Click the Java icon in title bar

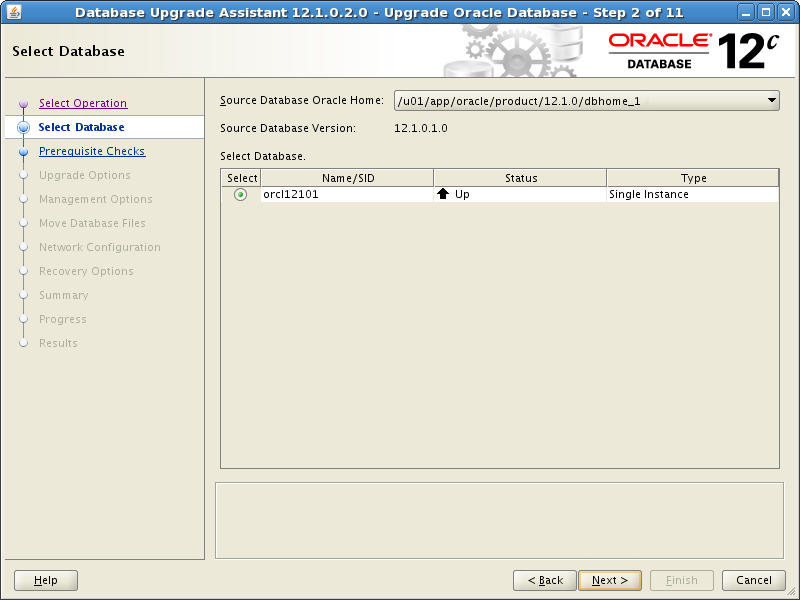pos(14,13)
